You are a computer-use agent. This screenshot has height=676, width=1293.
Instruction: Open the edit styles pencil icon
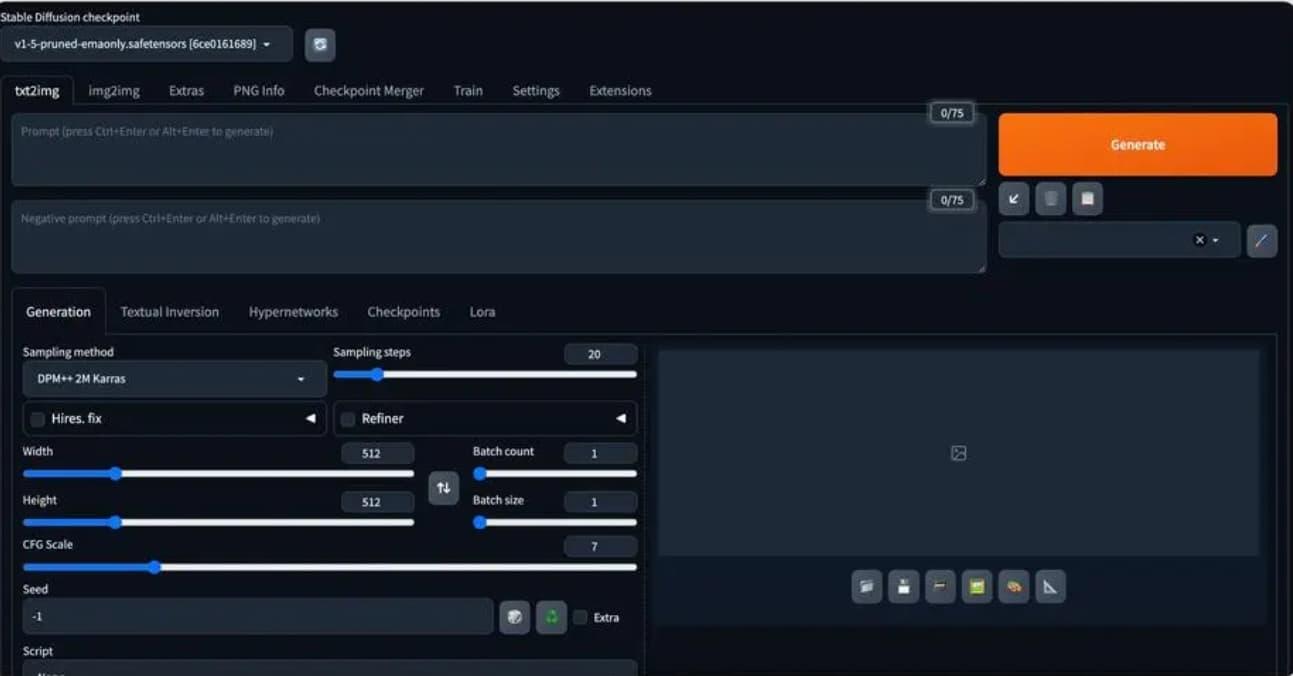tap(1261, 240)
